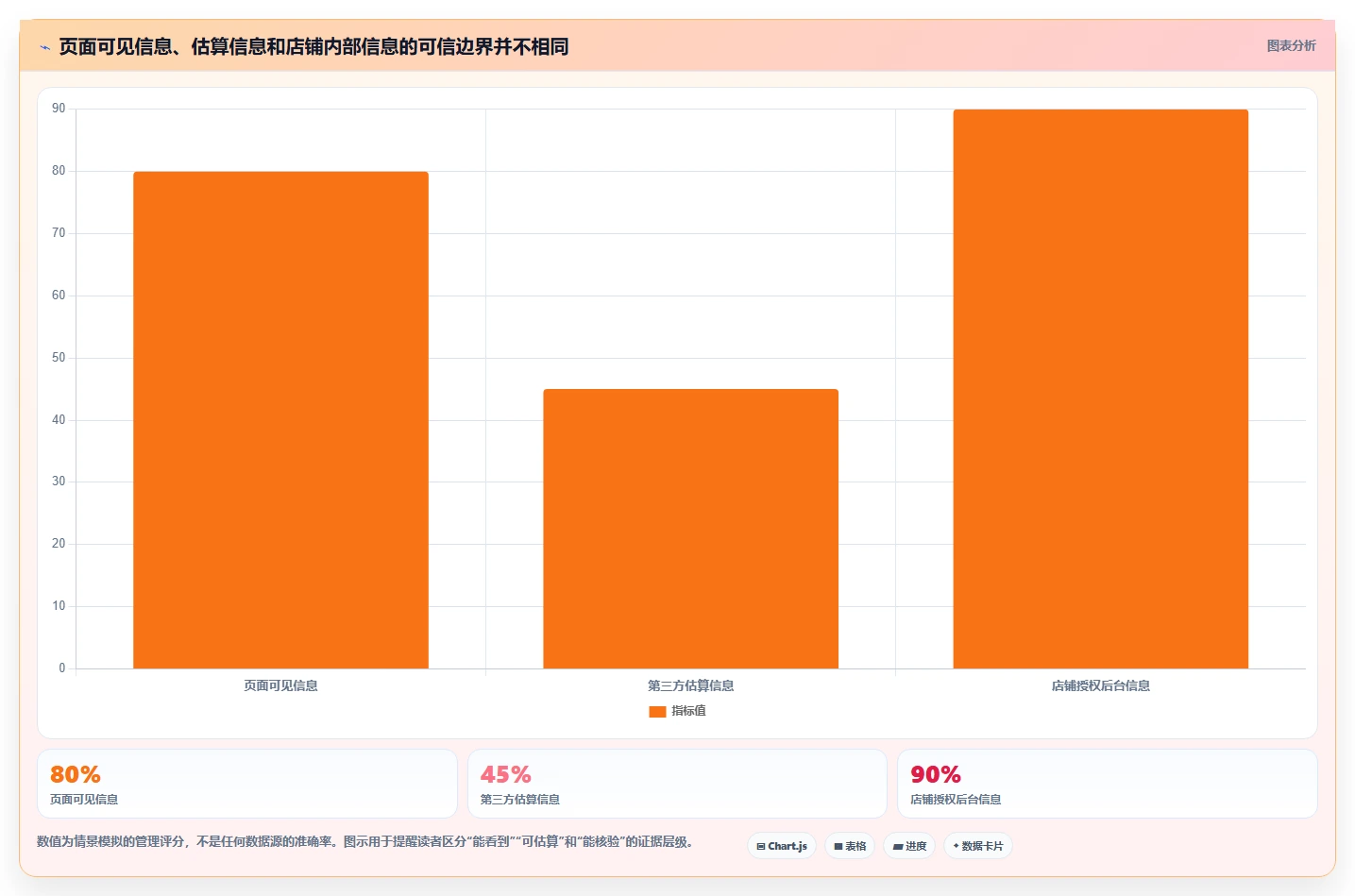The image size is (1355, 896).
Task: Click the x-axis label 店铺授权后台信息
Action: 1100,685
